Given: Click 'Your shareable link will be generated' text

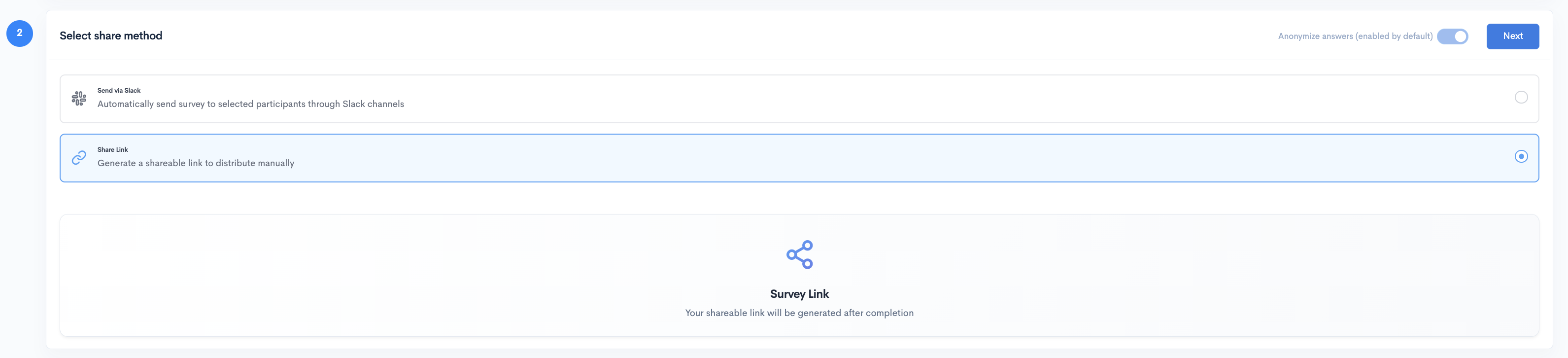Looking at the screenshot, I should point(799,313).
